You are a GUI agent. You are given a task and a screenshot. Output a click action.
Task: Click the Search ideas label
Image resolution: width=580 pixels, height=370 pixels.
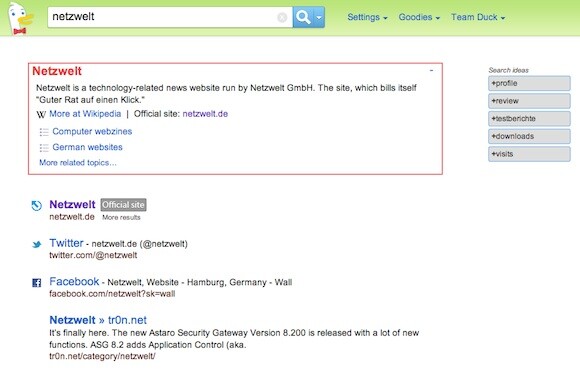pyautogui.click(x=509, y=70)
